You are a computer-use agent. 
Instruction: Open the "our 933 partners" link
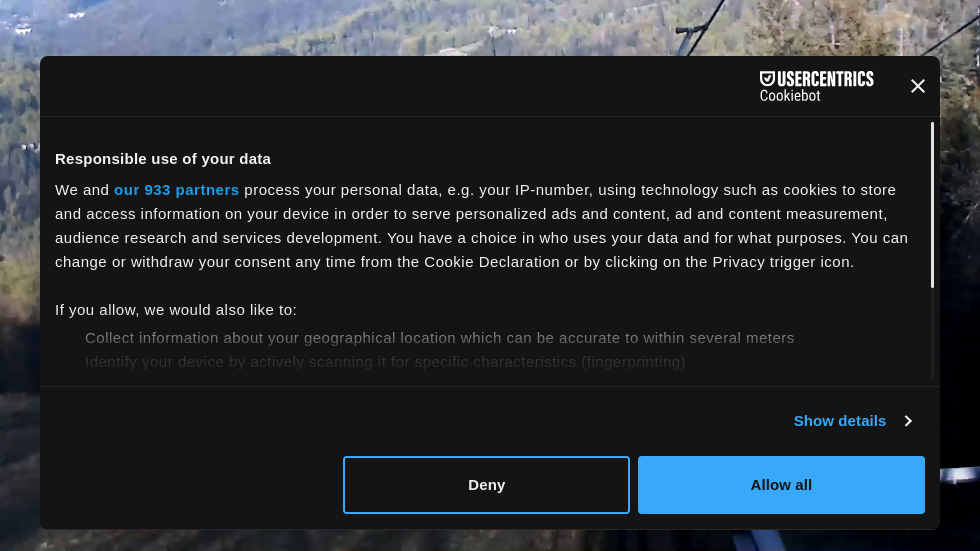pos(176,190)
